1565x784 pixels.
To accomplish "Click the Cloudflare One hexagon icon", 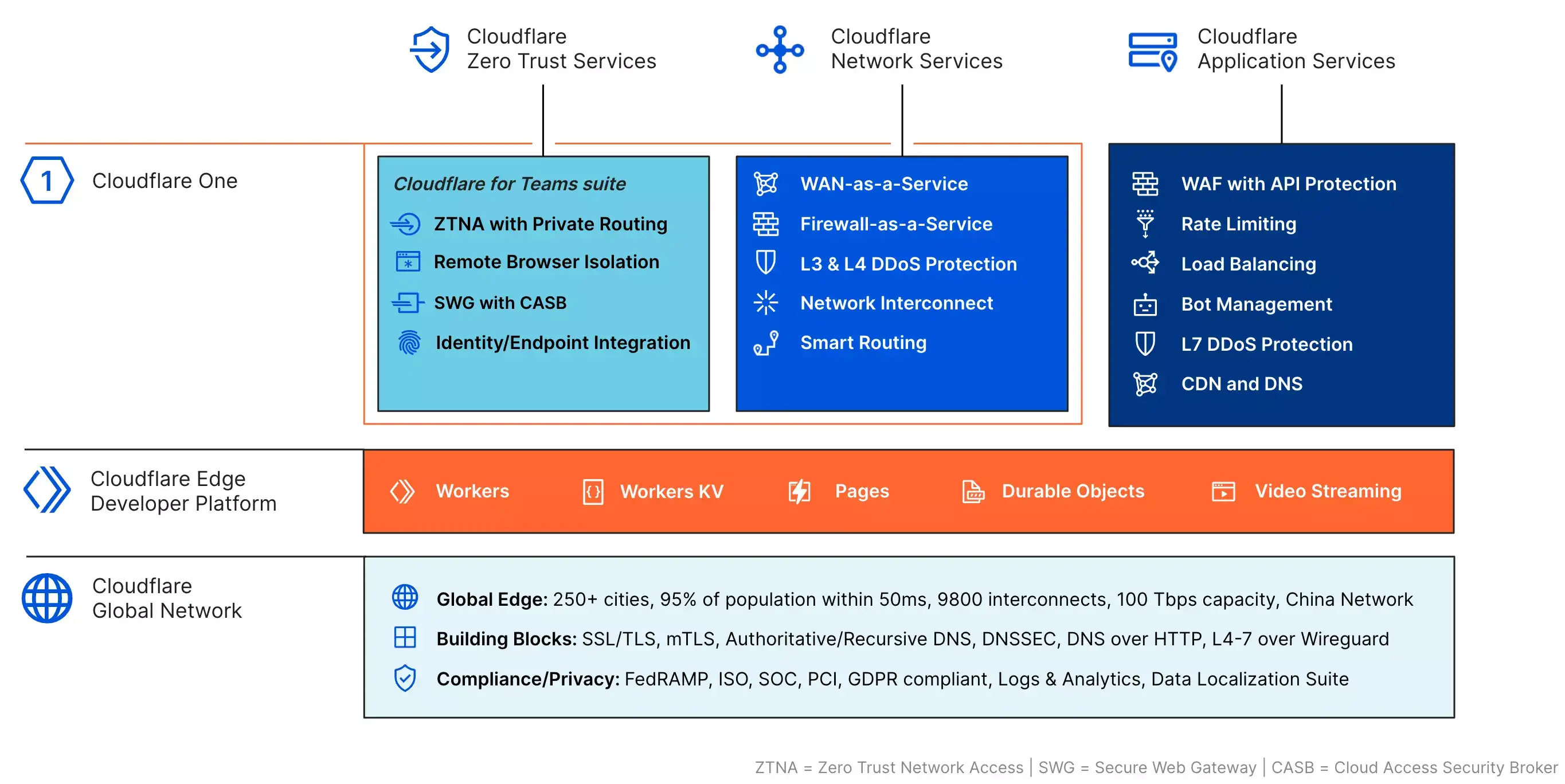I will [47, 181].
